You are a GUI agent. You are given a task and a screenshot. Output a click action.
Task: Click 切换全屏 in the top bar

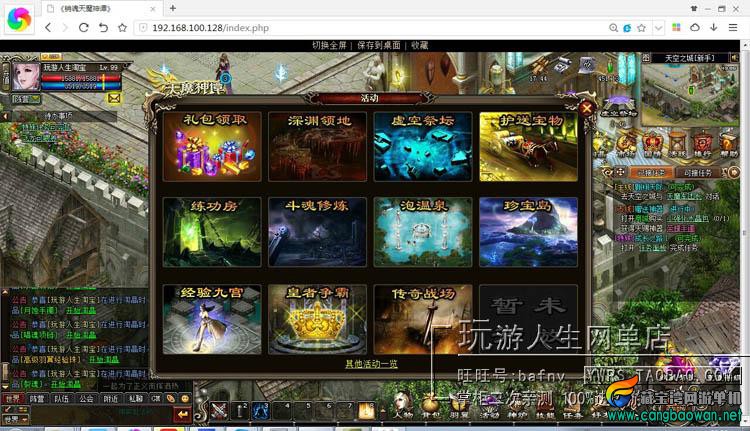tap(329, 45)
